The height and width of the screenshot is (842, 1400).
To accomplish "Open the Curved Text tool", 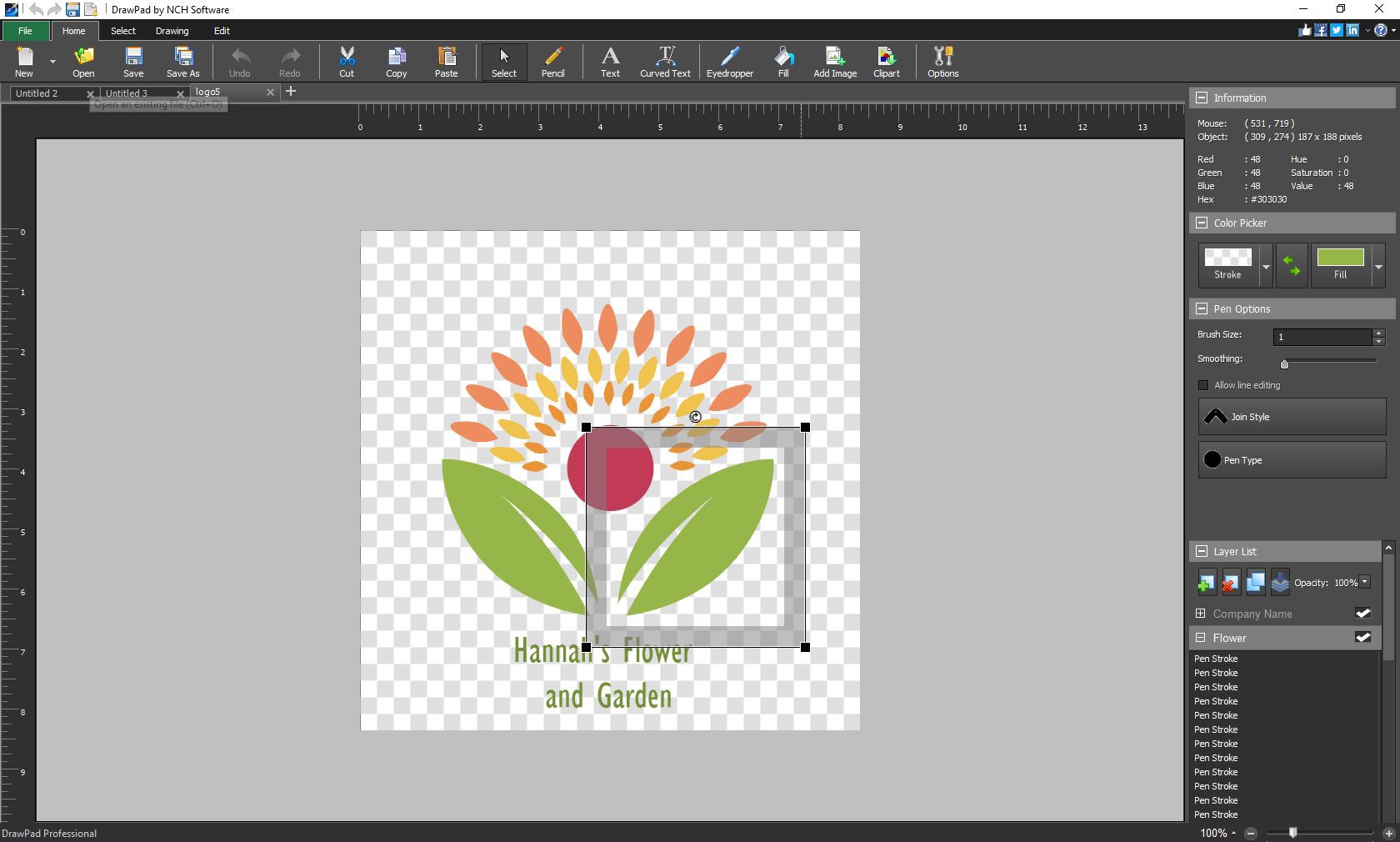I will tap(664, 62).
